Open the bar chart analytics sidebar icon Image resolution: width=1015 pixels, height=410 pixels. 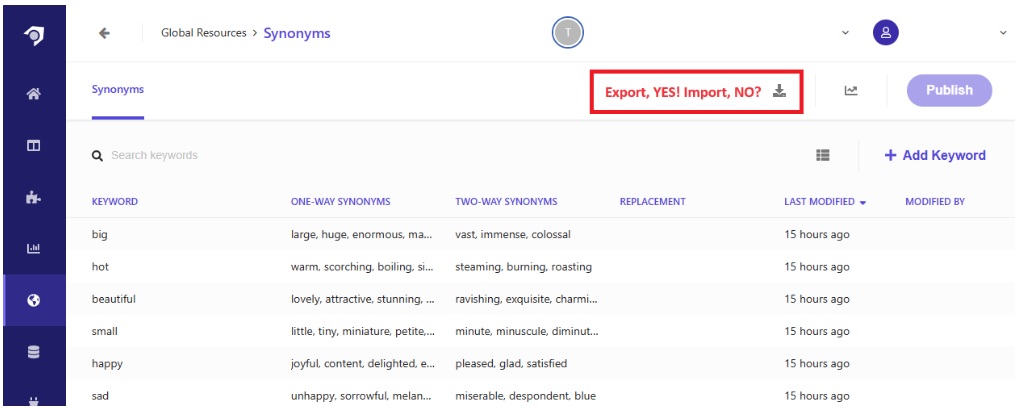tap(34, 248)
